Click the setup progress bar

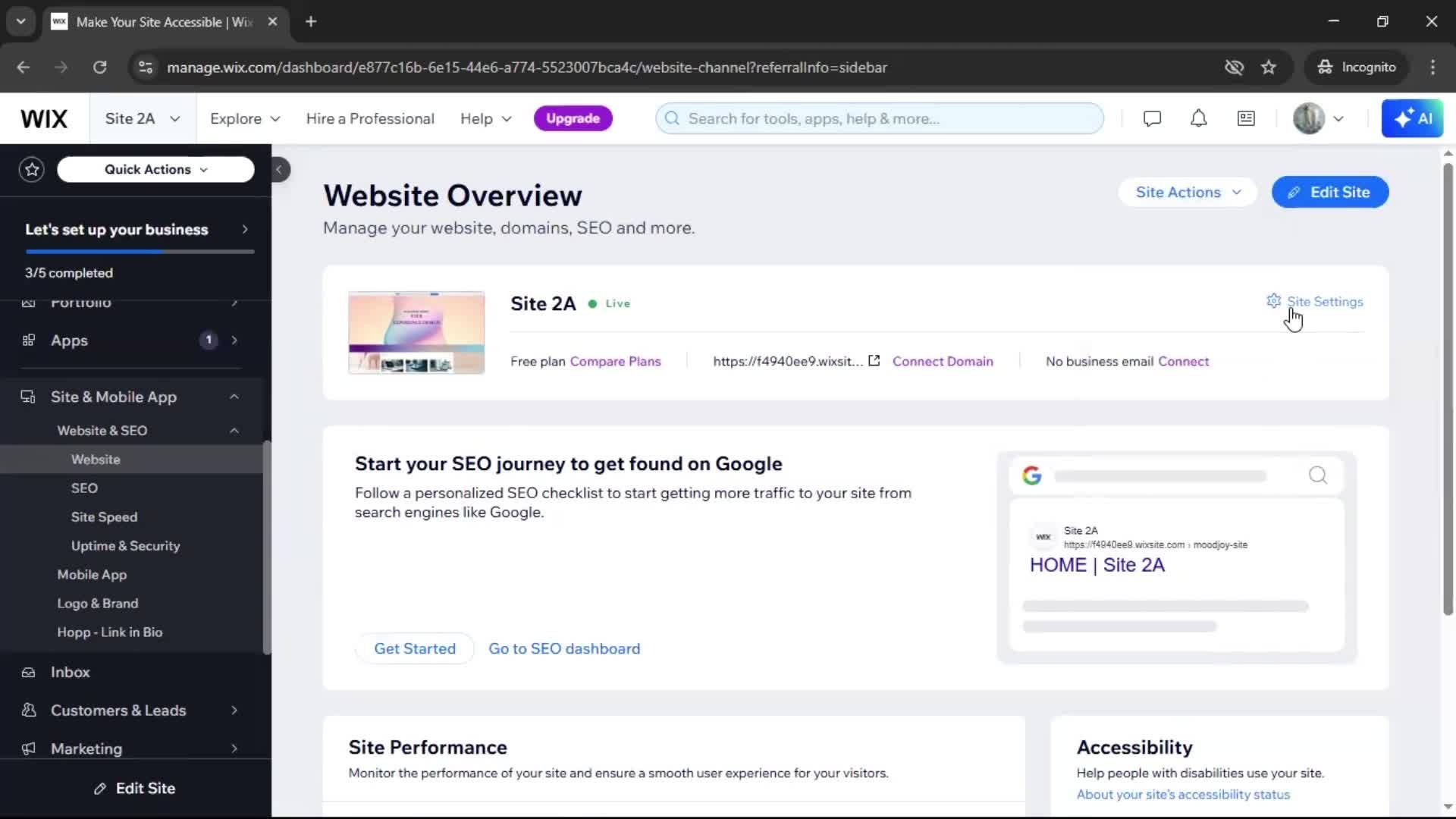[x=140, y=252]
